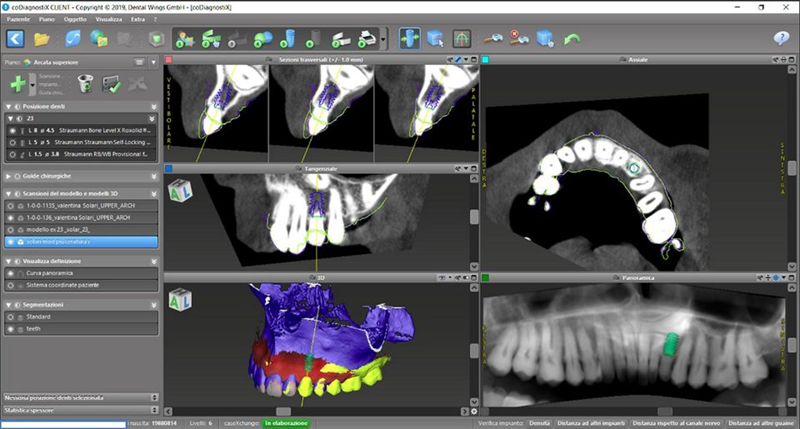The image size is (800, 429).
Task: Click the green plus add icon
Action: click(x=17, y=86)
